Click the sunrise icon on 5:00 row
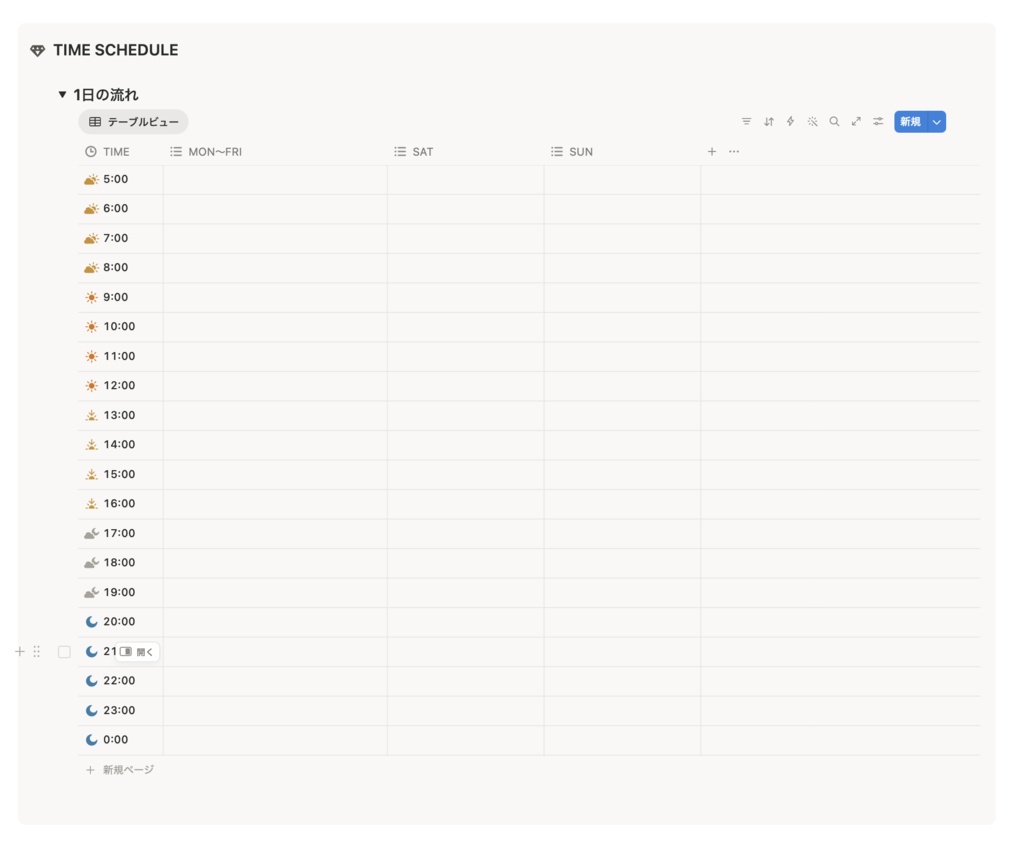Viewport: 1024px width, 863px height. pos(91,179)
